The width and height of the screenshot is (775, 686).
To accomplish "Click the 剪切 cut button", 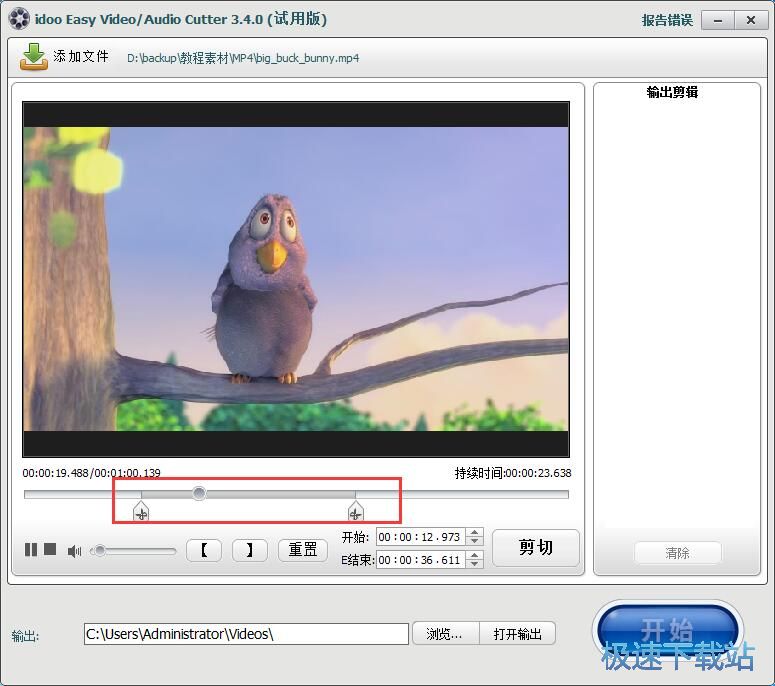I will click(x=536, y=548).
